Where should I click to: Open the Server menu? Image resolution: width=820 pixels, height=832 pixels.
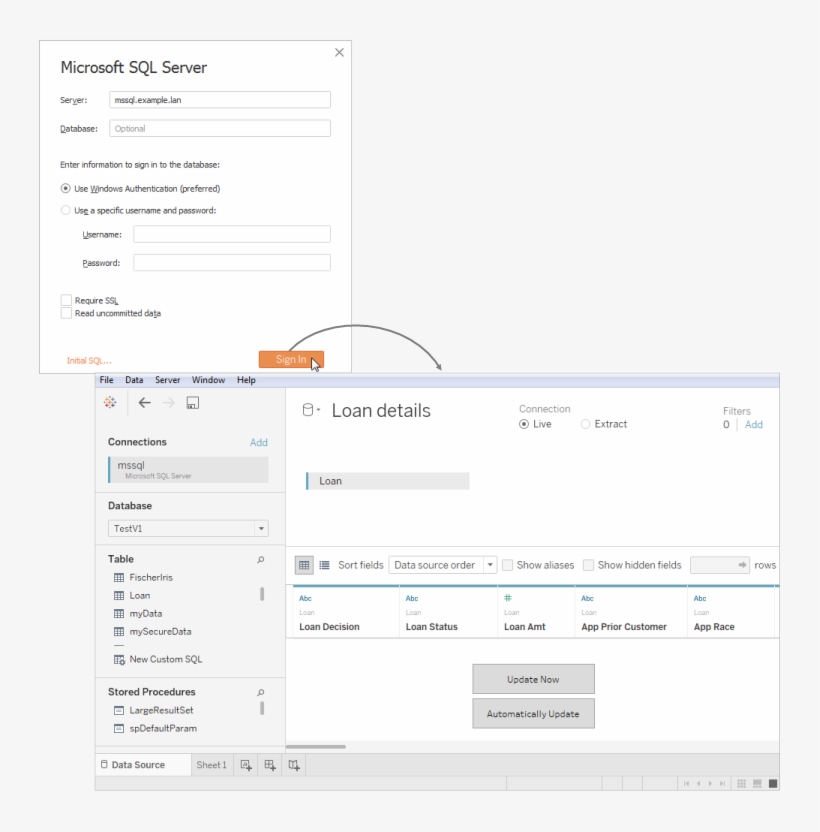click(x=167, y=380)
